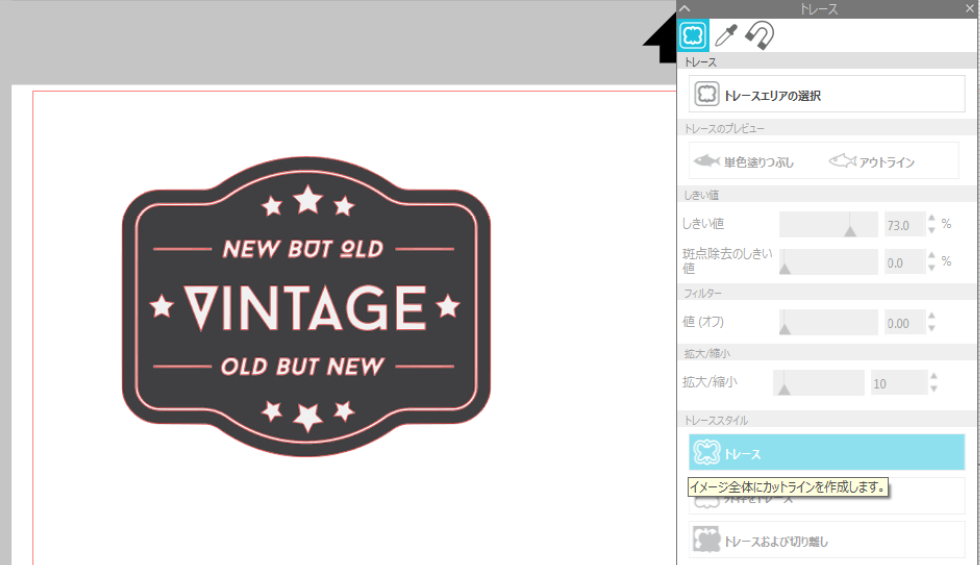
Task: Select the Trace tab icon
Action: coord(693,35)
